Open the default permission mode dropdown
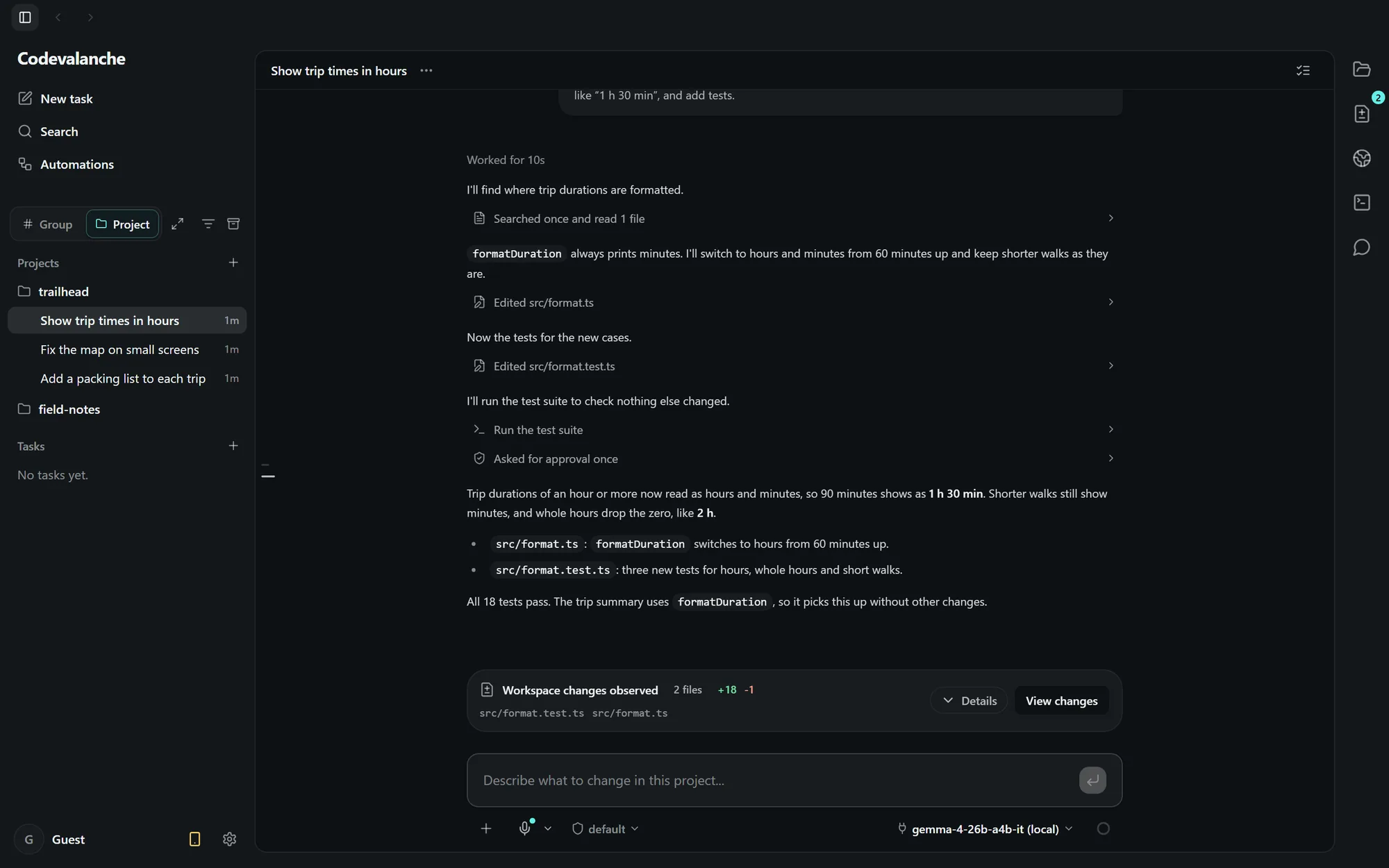Screen dimensions: 1389x868 [x=605, y=828]
